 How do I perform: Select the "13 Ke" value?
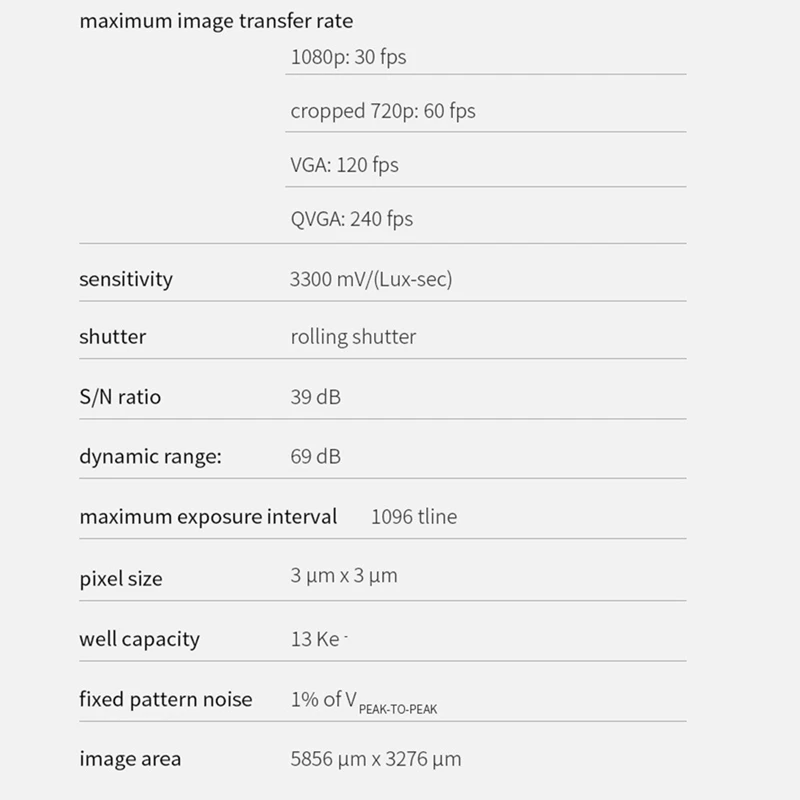pyautogui.click(x=317, y=639)
